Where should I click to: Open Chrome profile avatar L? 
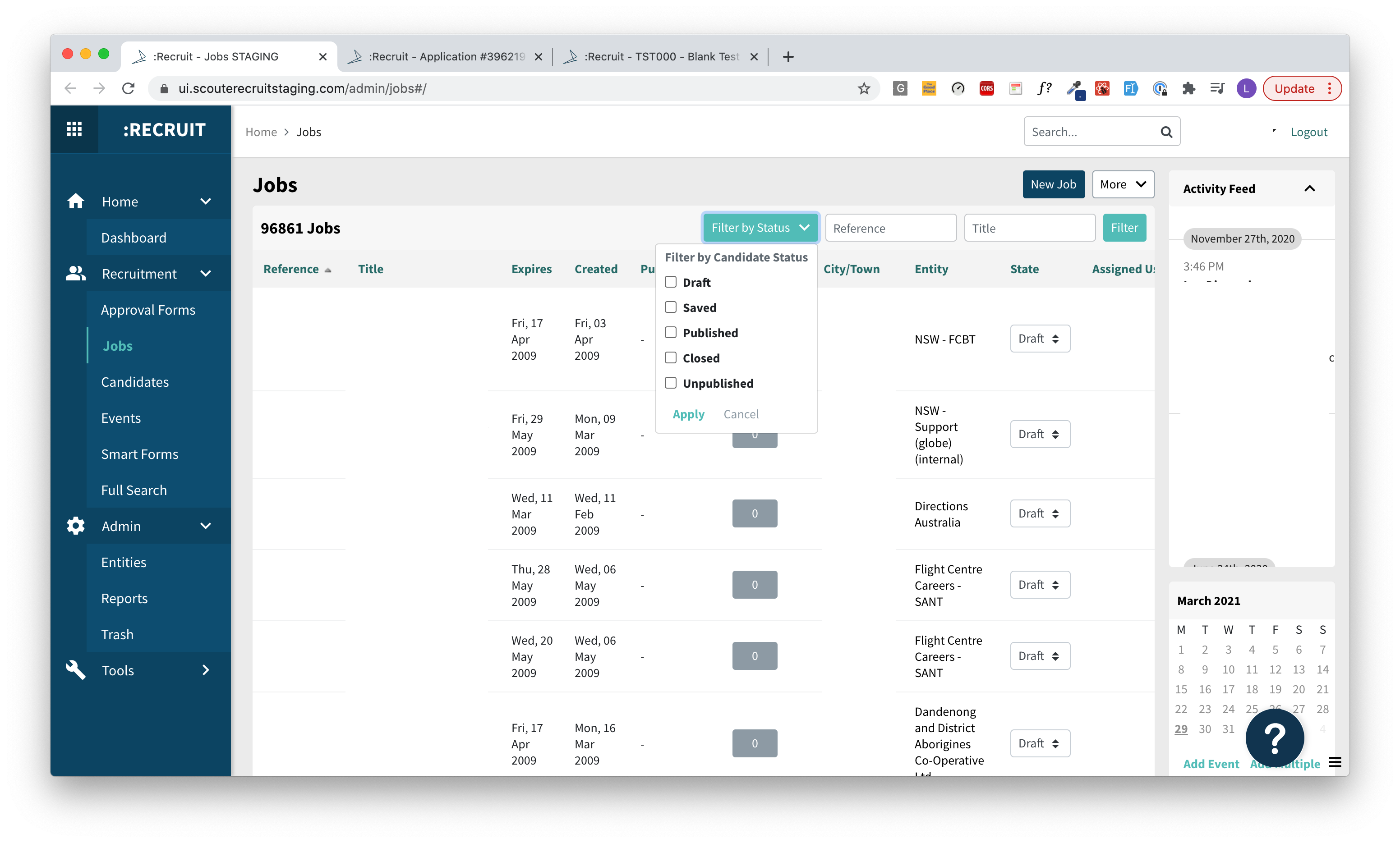pos(1246,89)
